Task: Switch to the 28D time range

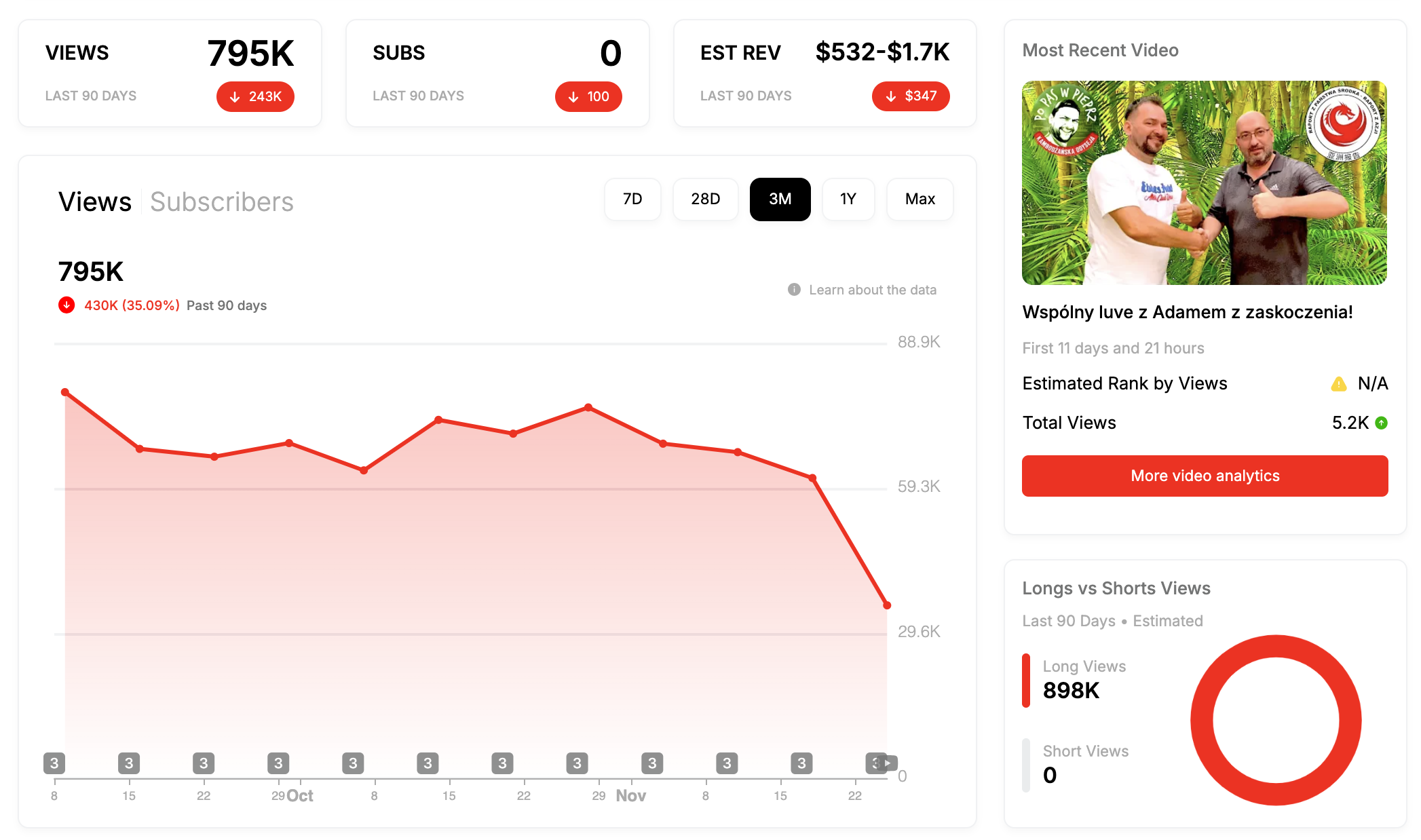Action: coord(706,199)
